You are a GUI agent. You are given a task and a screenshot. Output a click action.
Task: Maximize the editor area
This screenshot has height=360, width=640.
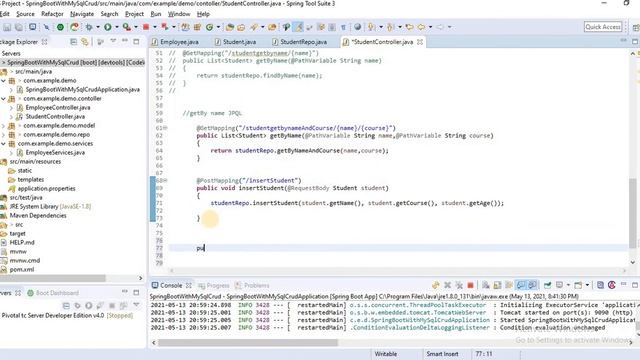pyautogui.click(x=635, y=42)
